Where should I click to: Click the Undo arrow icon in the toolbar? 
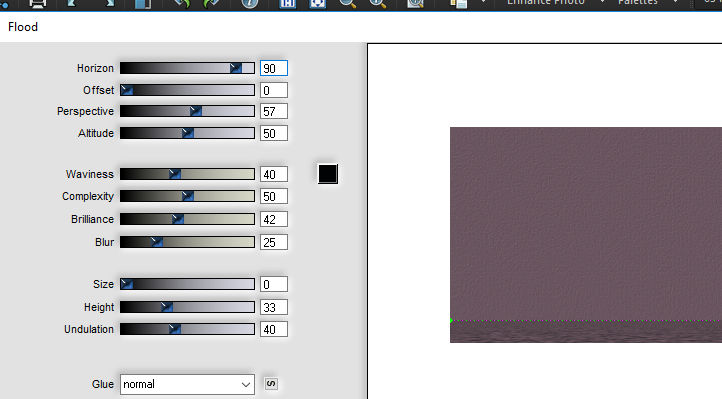tap(182, 4)
